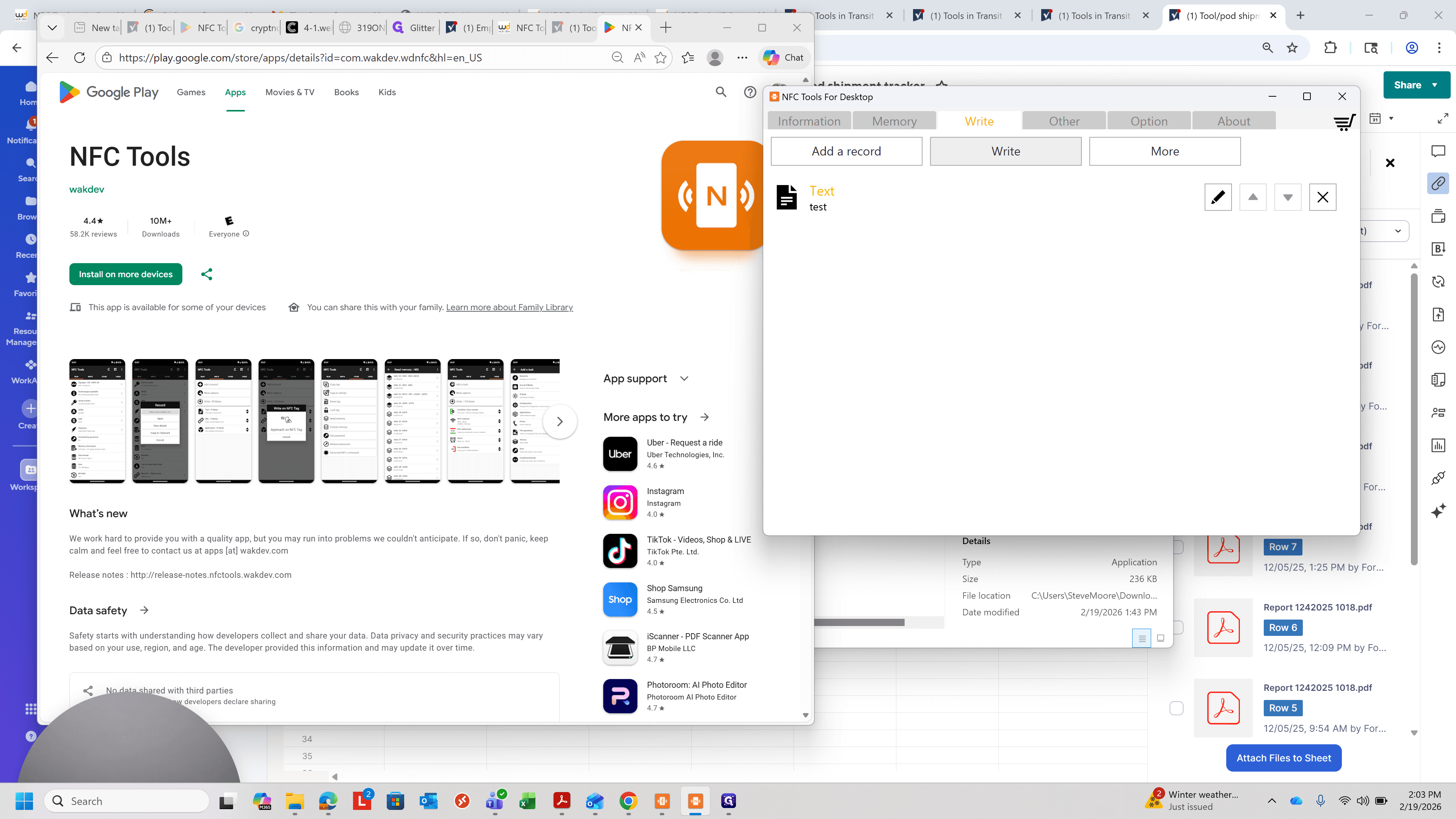
Task: Open Google Play search magnifier
Action: click(x=721, y=91)
